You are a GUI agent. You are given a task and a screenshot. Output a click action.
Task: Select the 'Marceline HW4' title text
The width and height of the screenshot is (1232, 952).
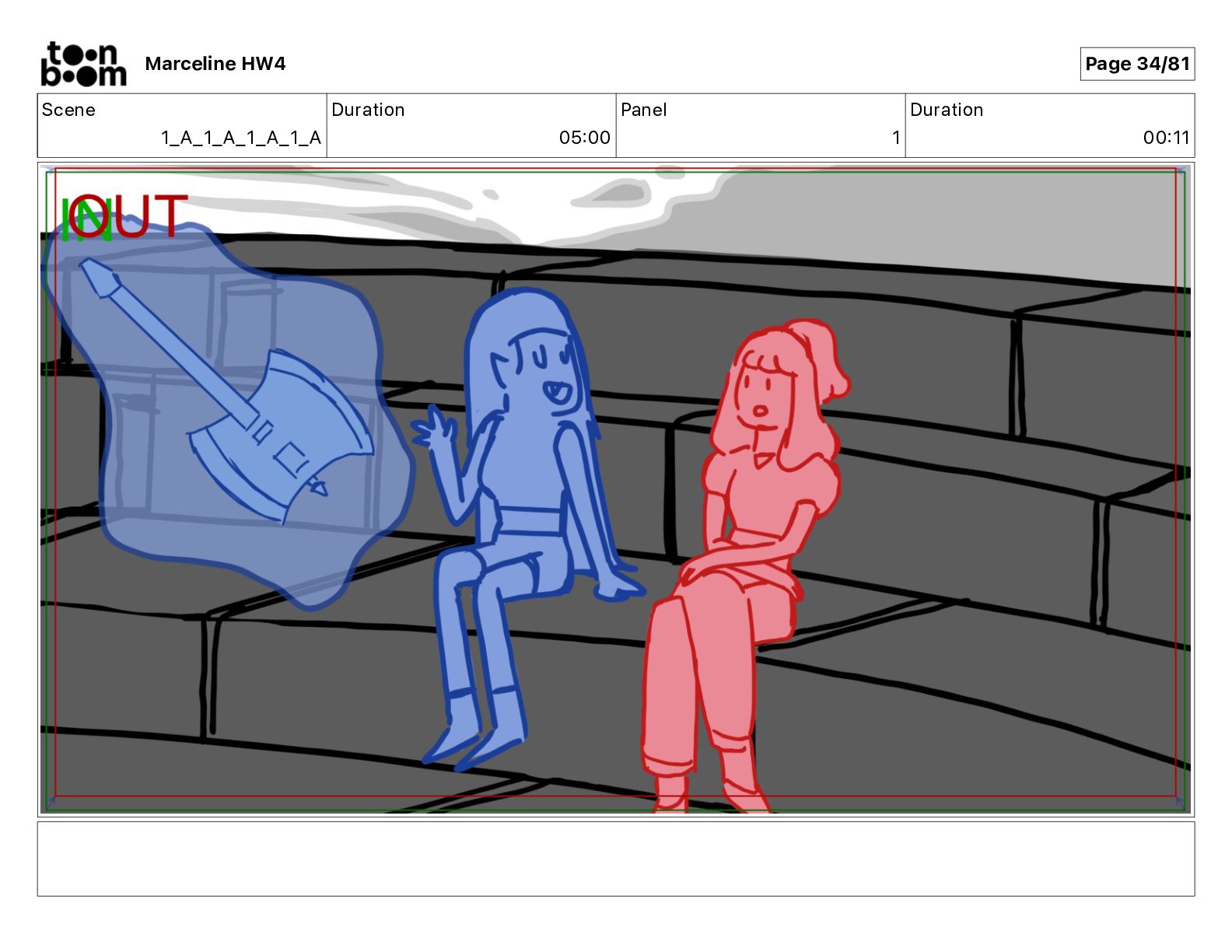pos(215,64)
